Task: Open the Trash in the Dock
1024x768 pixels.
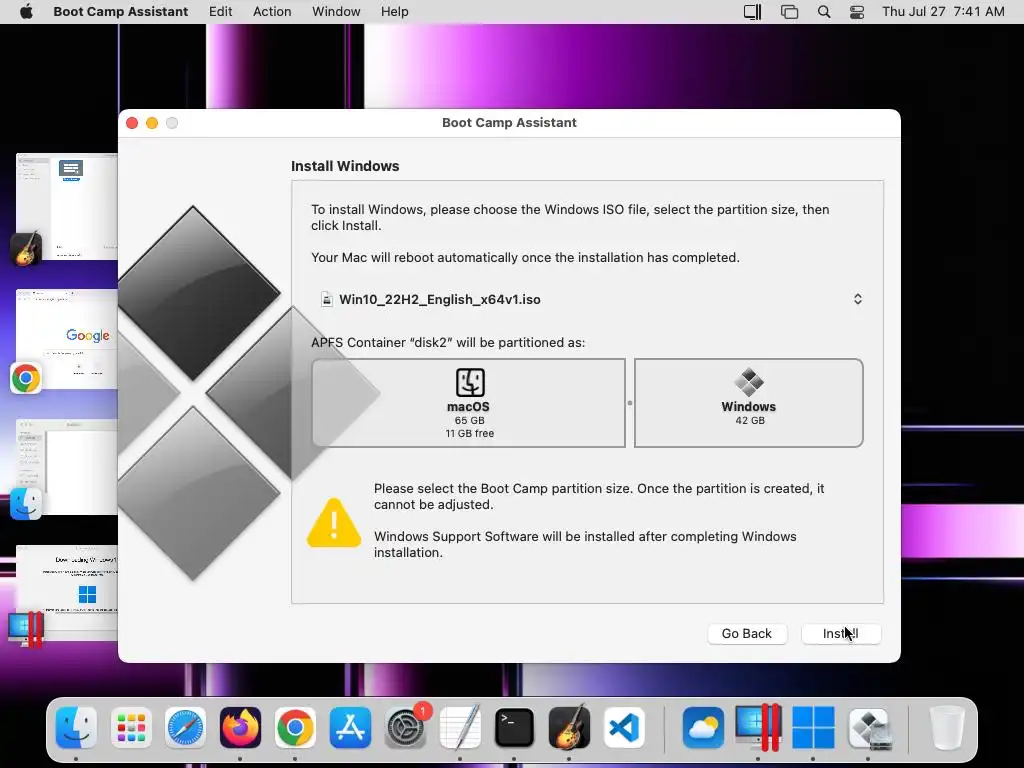Action: (x=946, y=727)
